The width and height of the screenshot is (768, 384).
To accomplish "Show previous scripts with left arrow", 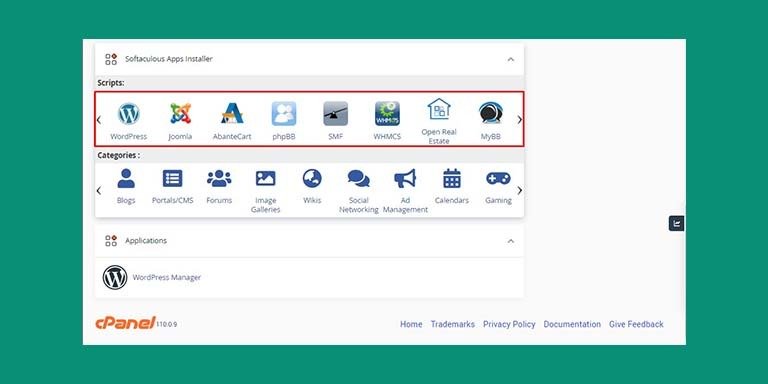I will (99, 120).
